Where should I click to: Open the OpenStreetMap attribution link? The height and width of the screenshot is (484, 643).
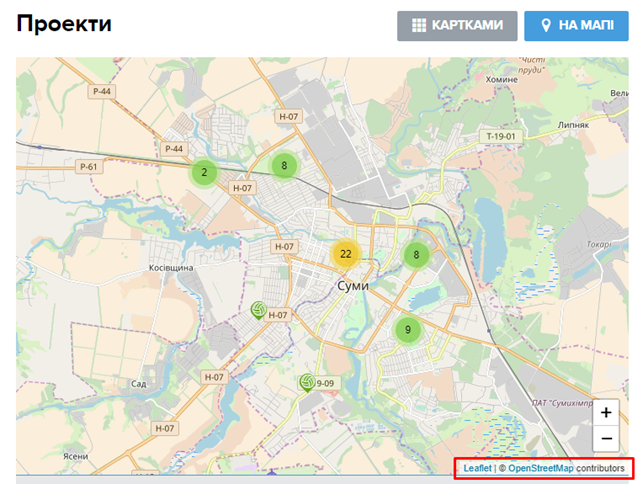pos(540,468)
